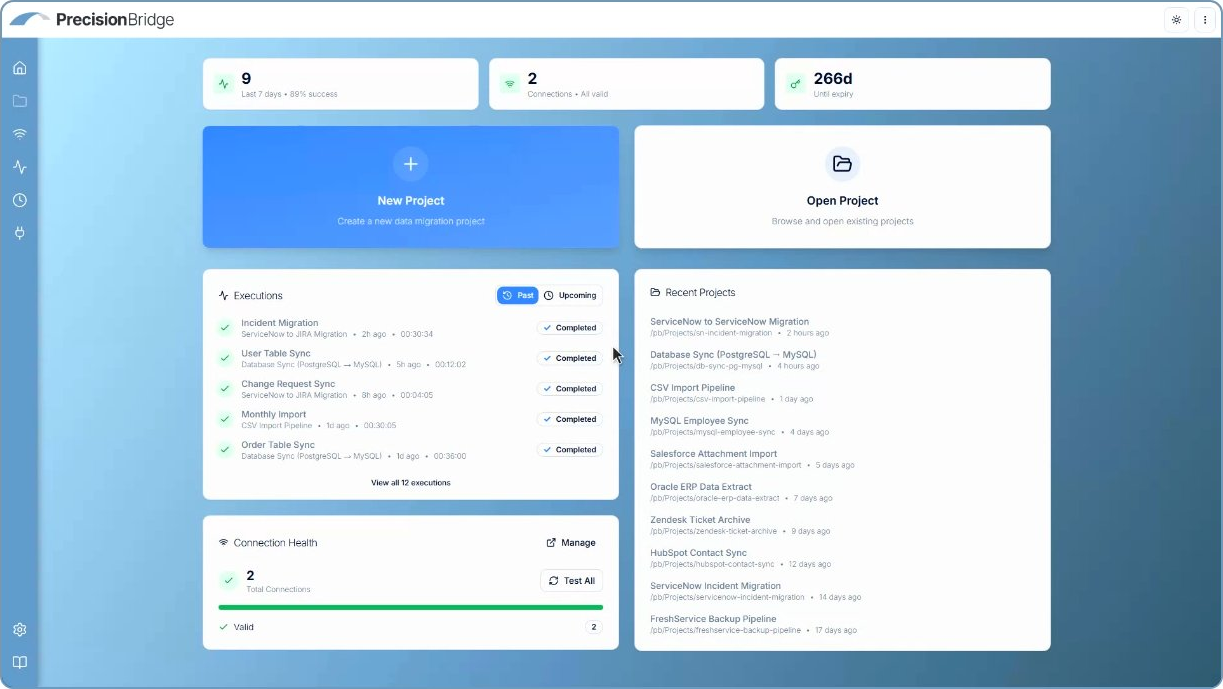Click the Valid connections count badge
The width and height of the screenshot is (1223, 689).
(x=594, y=628)
